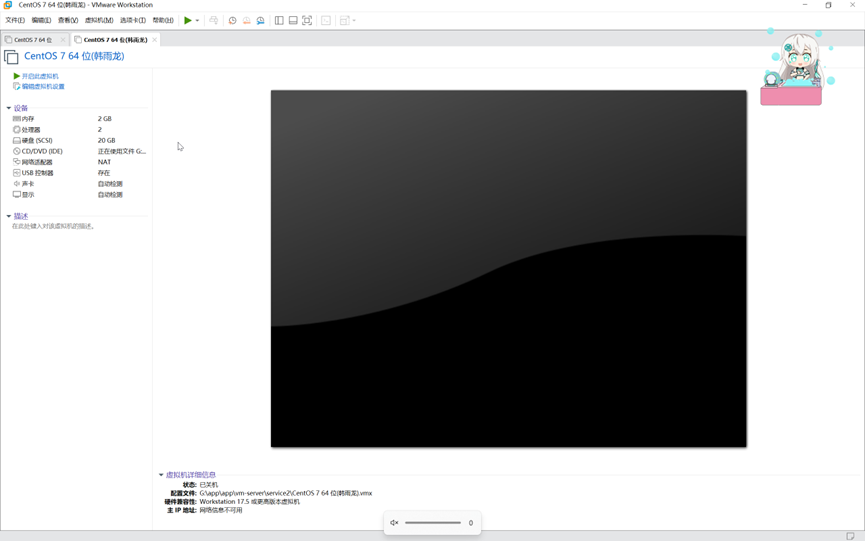Click the black VM screen preview
This screenshot has height=541, width=865.
(x=509, y=269)
